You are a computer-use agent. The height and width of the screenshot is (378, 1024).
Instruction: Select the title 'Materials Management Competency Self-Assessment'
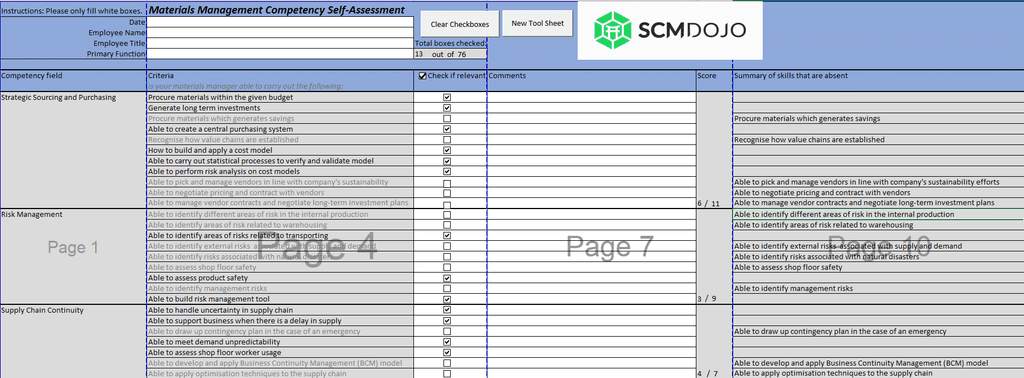[277, 10]
